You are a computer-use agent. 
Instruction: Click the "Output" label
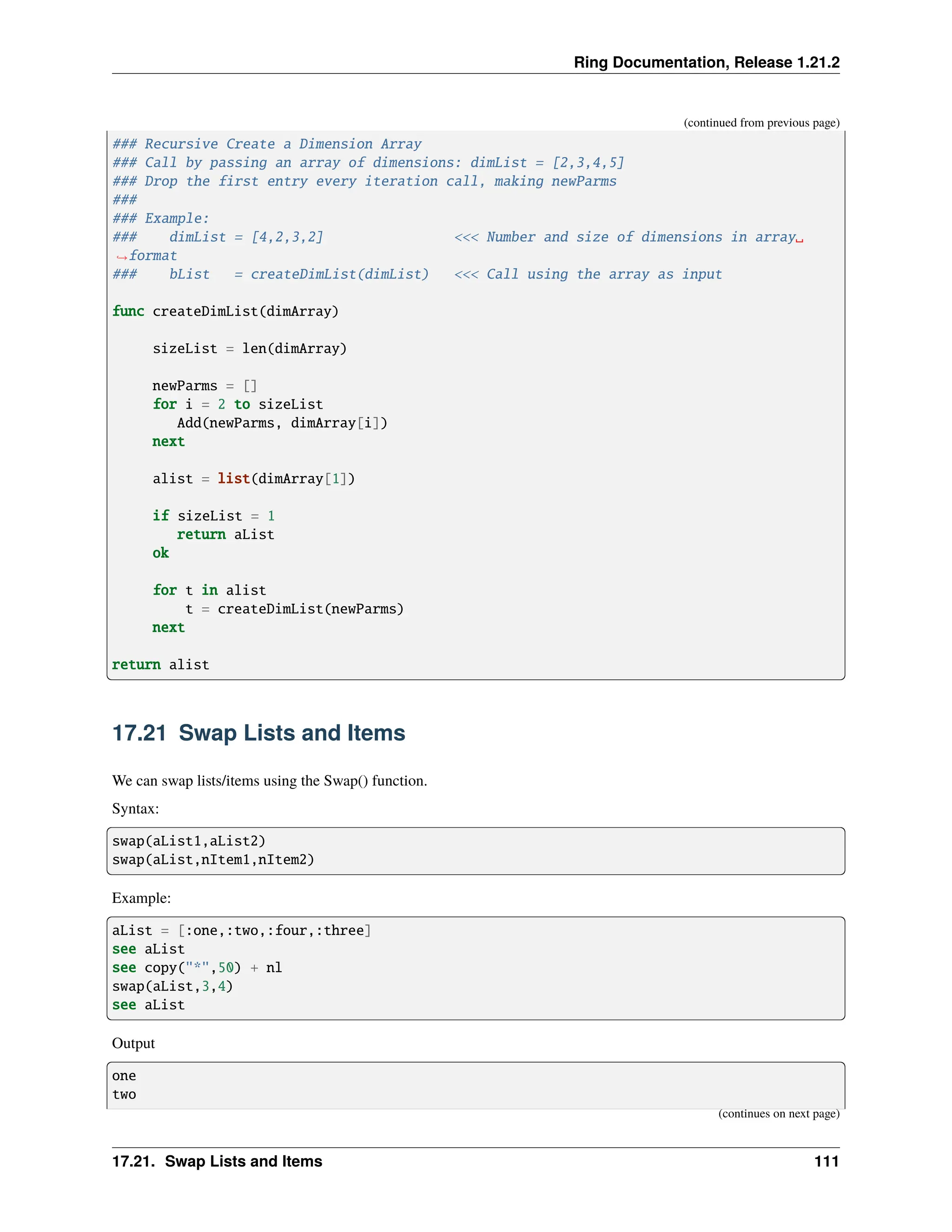(133, 1043)
